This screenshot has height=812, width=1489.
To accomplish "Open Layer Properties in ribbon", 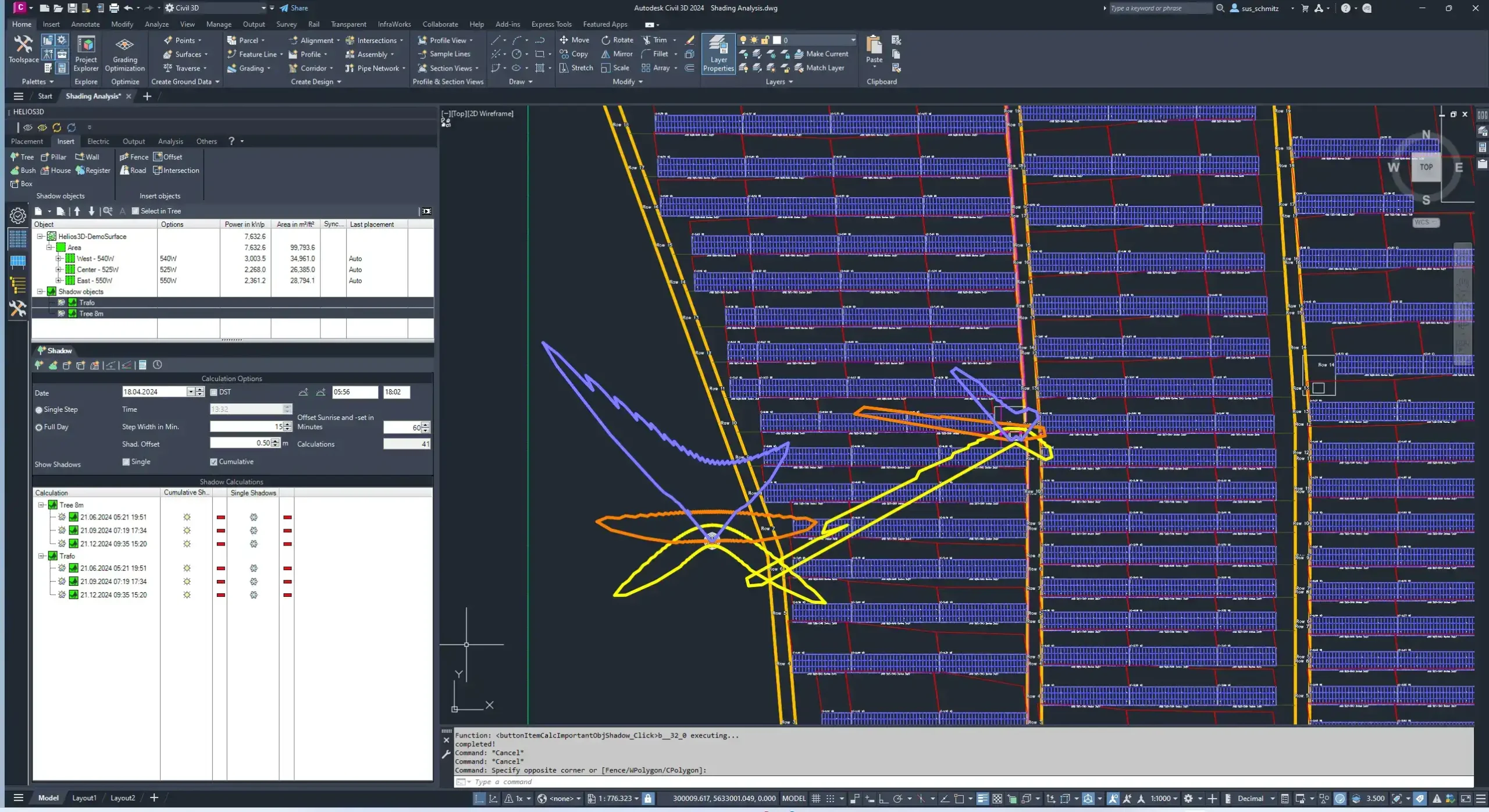I will 718,53.
